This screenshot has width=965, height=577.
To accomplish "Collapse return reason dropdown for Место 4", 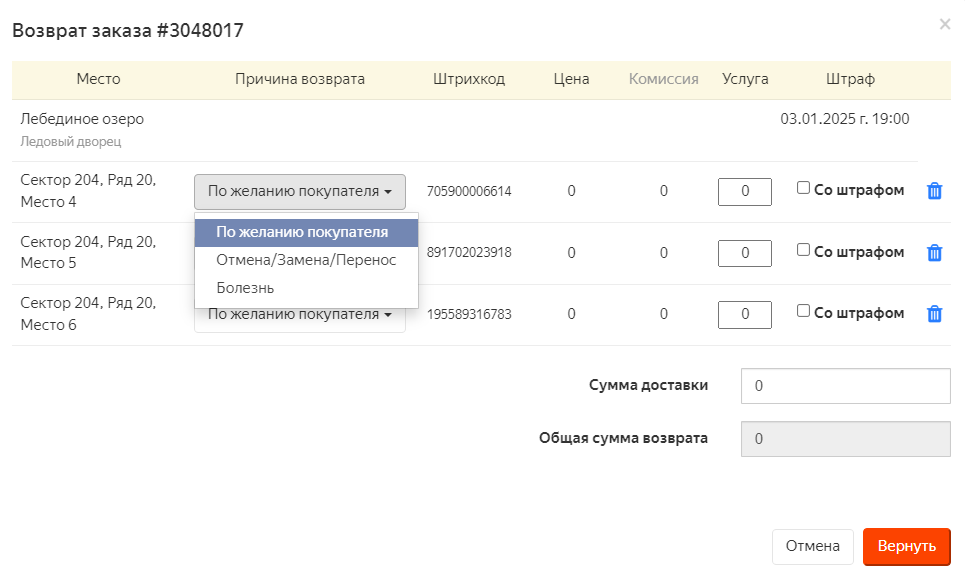I will point(300,191).
